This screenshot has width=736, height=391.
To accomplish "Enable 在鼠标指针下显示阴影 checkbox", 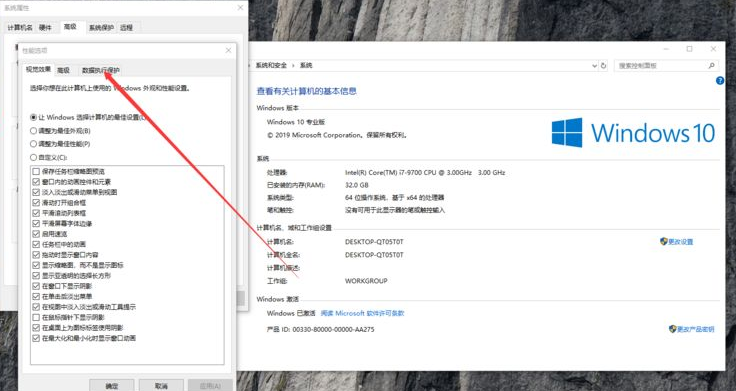I will pyautogui.click(x=36, y=317).
